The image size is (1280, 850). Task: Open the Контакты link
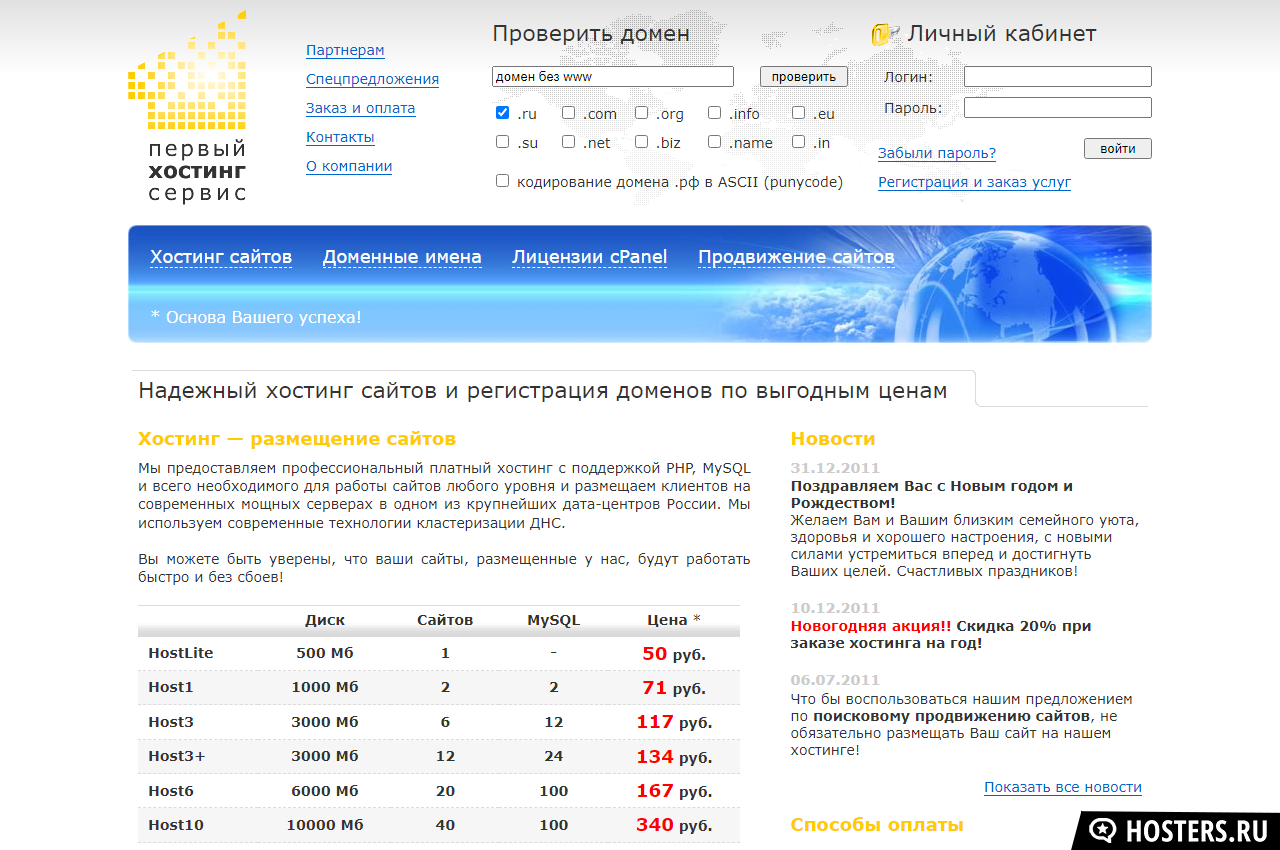coord(340,137)
